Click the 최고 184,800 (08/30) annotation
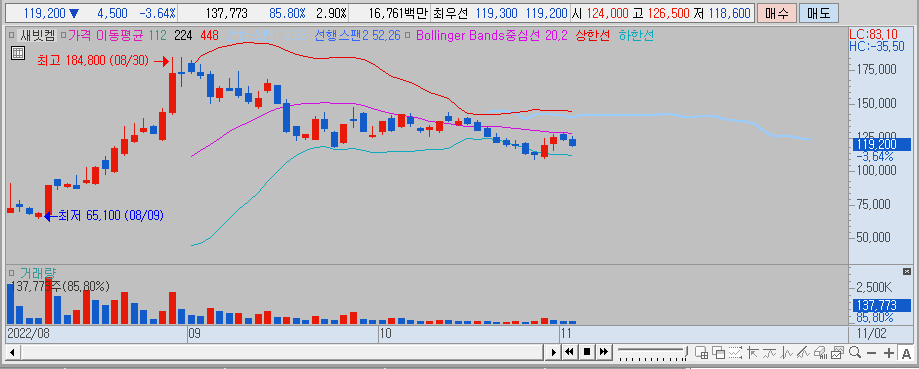919x369 pixels. (x=94, y=60)
